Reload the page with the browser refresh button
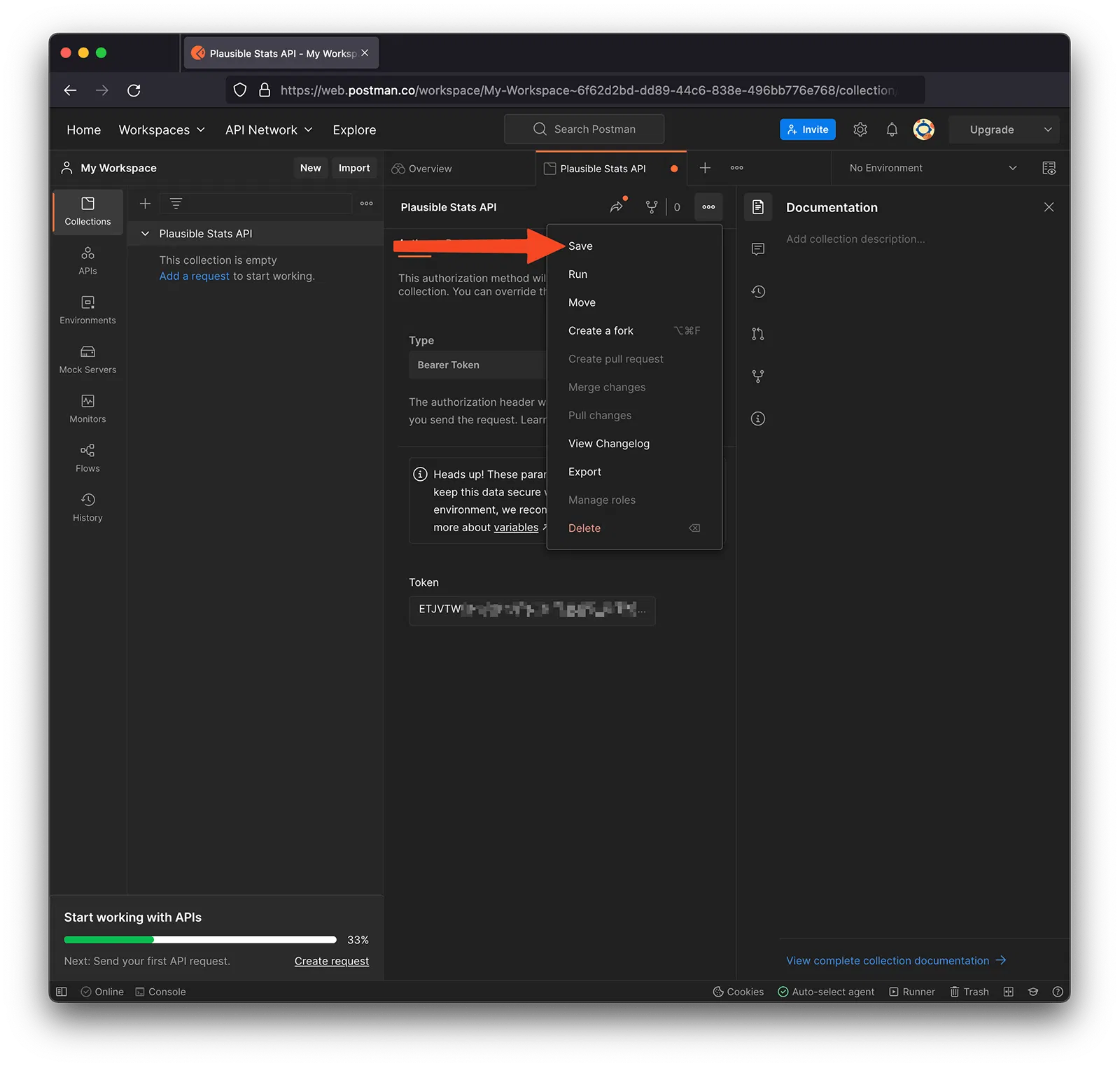 (134, 90)
